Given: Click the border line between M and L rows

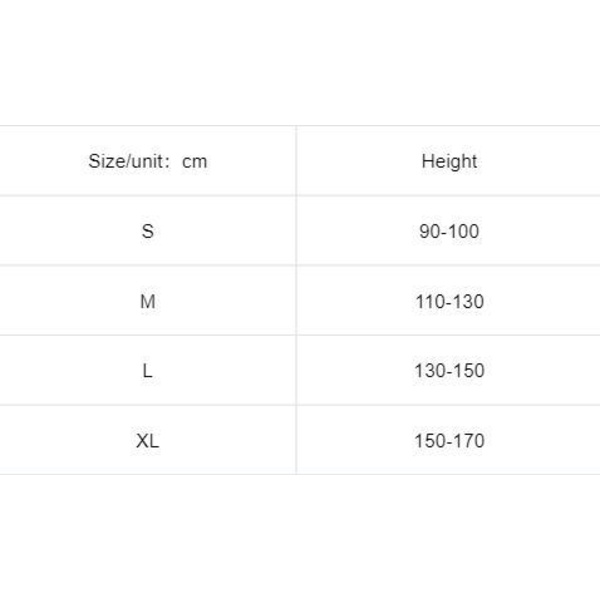Looking at the screenshot, I should [300, 335].
